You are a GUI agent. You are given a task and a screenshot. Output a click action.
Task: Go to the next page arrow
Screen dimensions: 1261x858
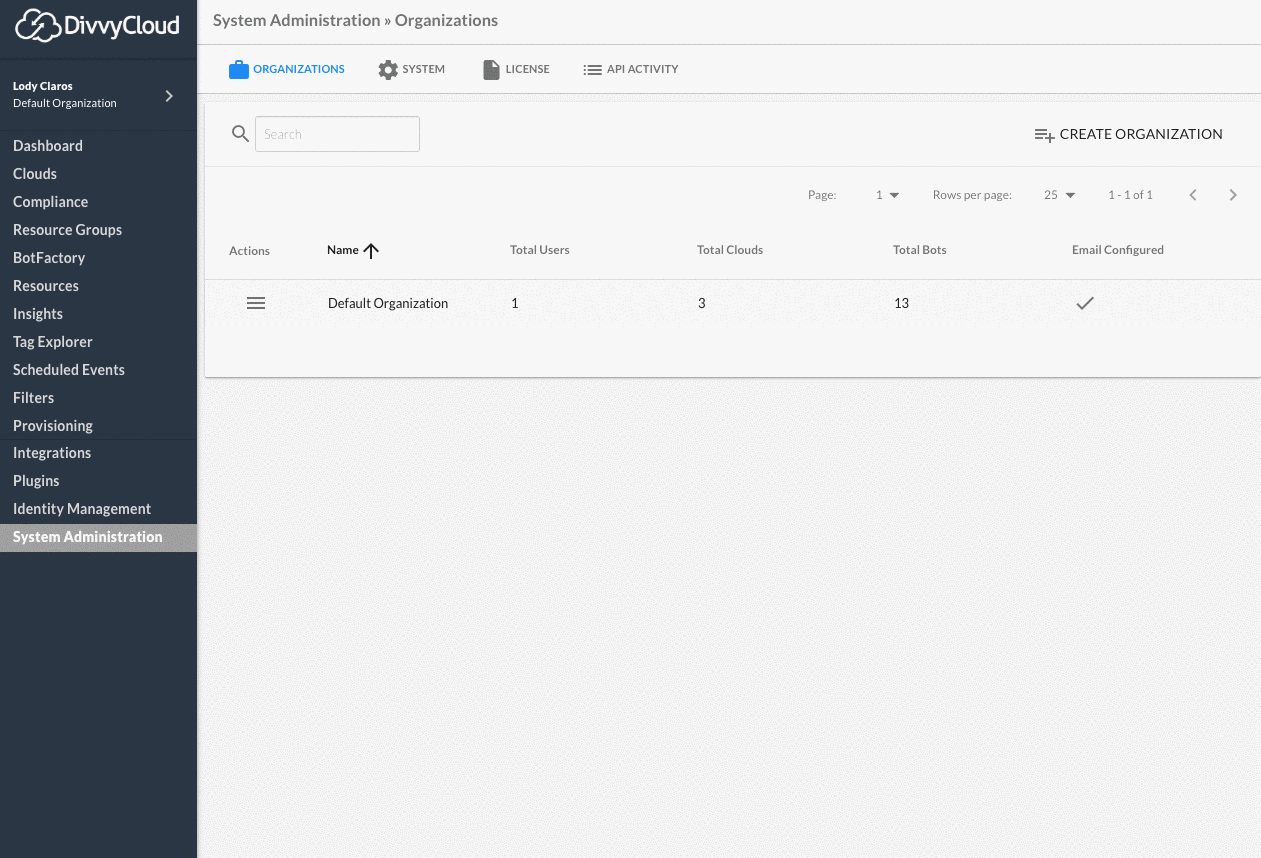pos(1233,195)
